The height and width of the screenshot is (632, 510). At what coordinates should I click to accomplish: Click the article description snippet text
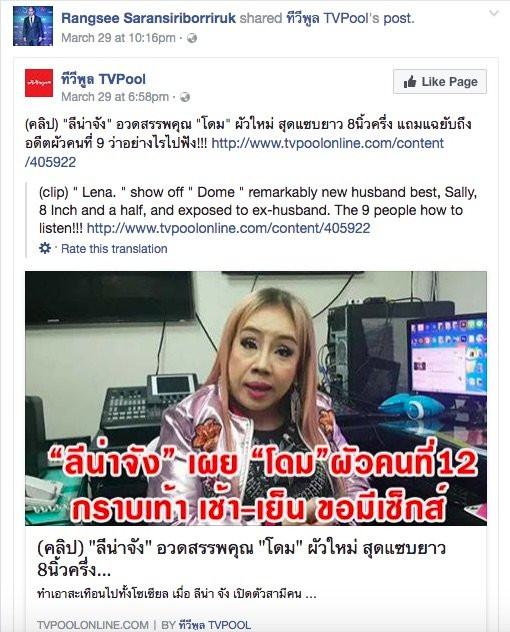click(x=176, y=594)
